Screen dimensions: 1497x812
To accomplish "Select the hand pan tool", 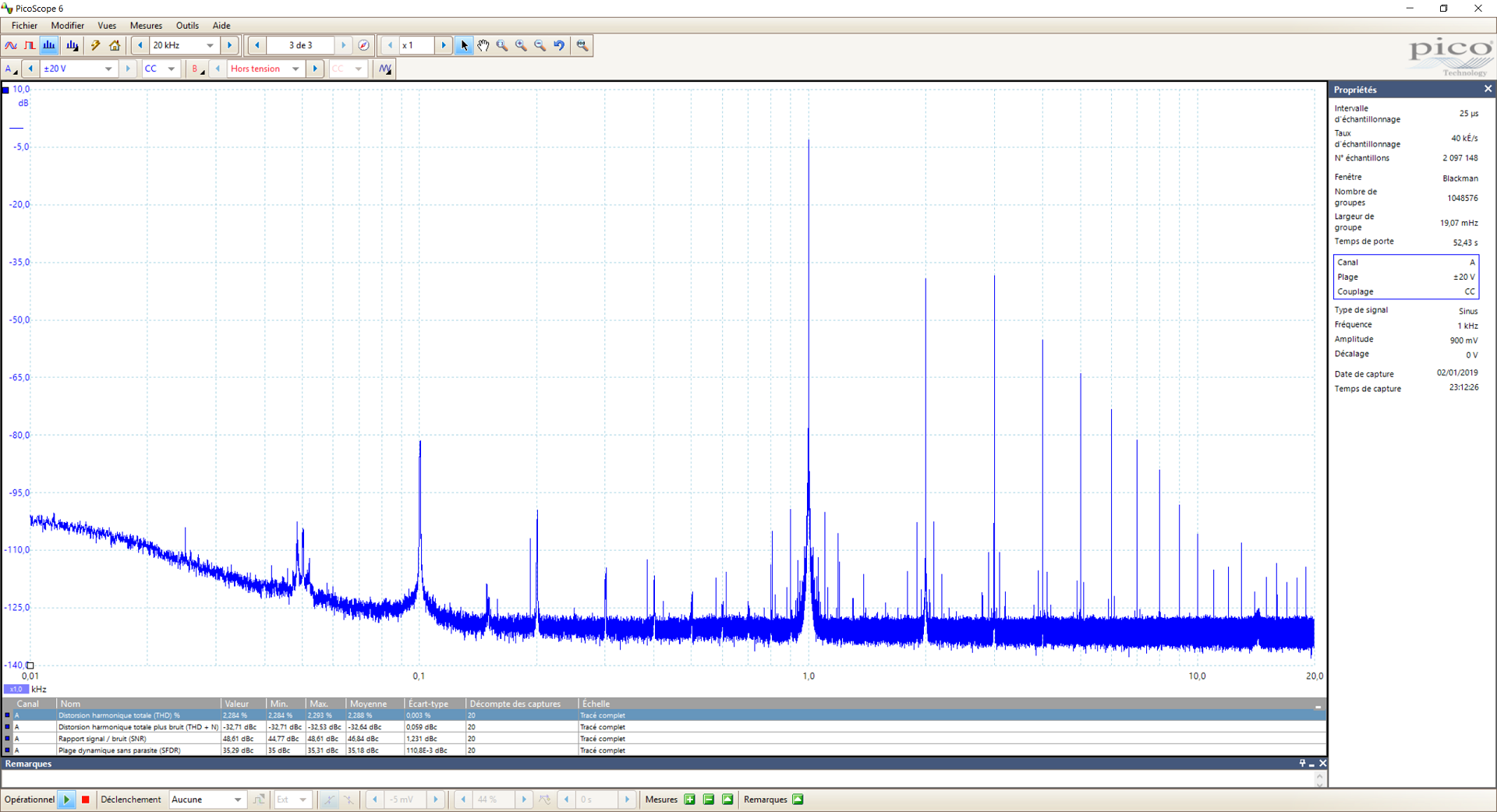I will 483,45.
